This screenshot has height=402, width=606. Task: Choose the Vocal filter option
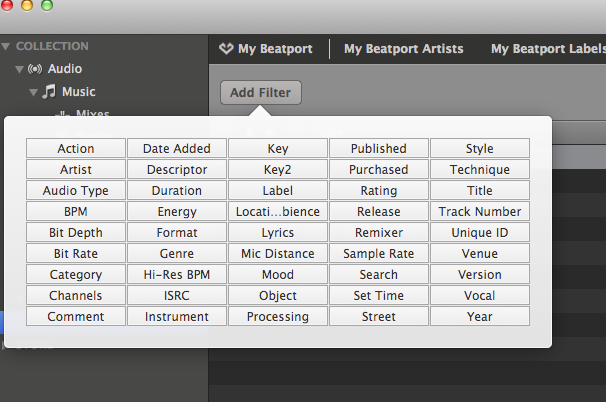pyautogui.click(x=480, y=296)
